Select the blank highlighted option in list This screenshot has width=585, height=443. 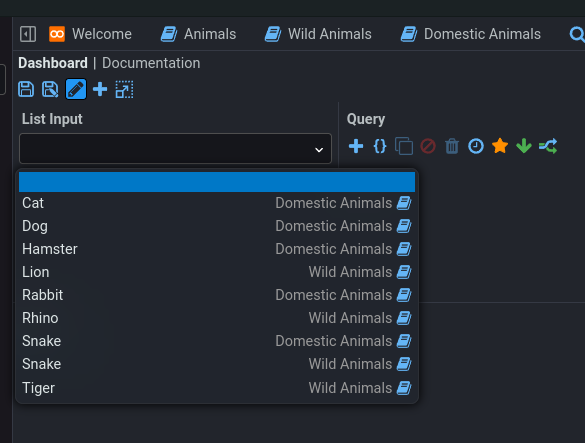pyautogui.click(x=217, y=182)
